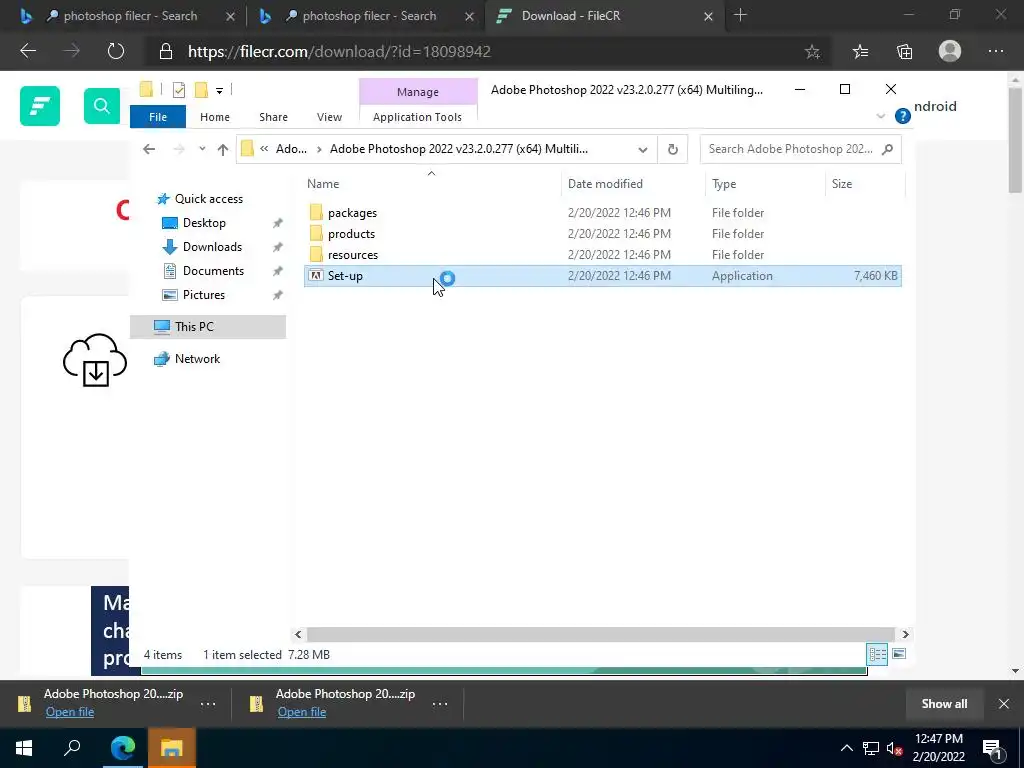This screenshot has height=768, width=1024.
Task: Select Documents in navigation pane
Action: (213, 271)
